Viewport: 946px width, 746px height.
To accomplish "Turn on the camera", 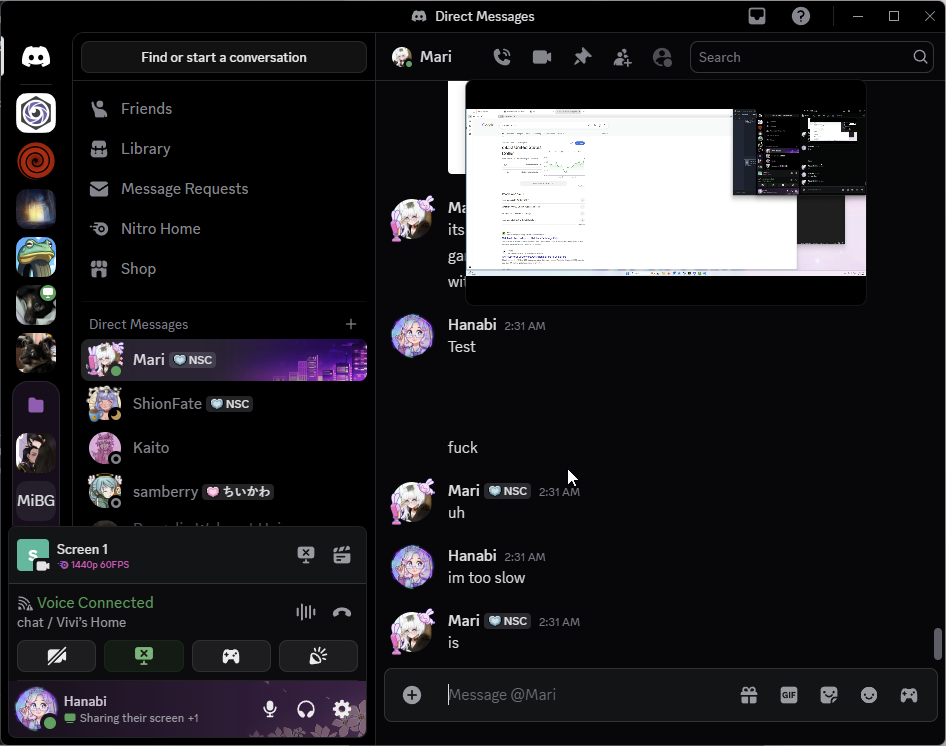I will 57,656.
